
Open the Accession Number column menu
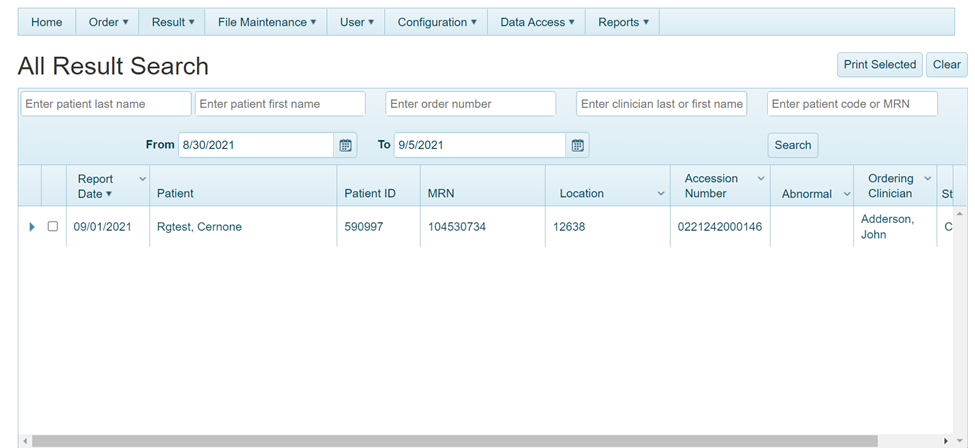point(760,179)
